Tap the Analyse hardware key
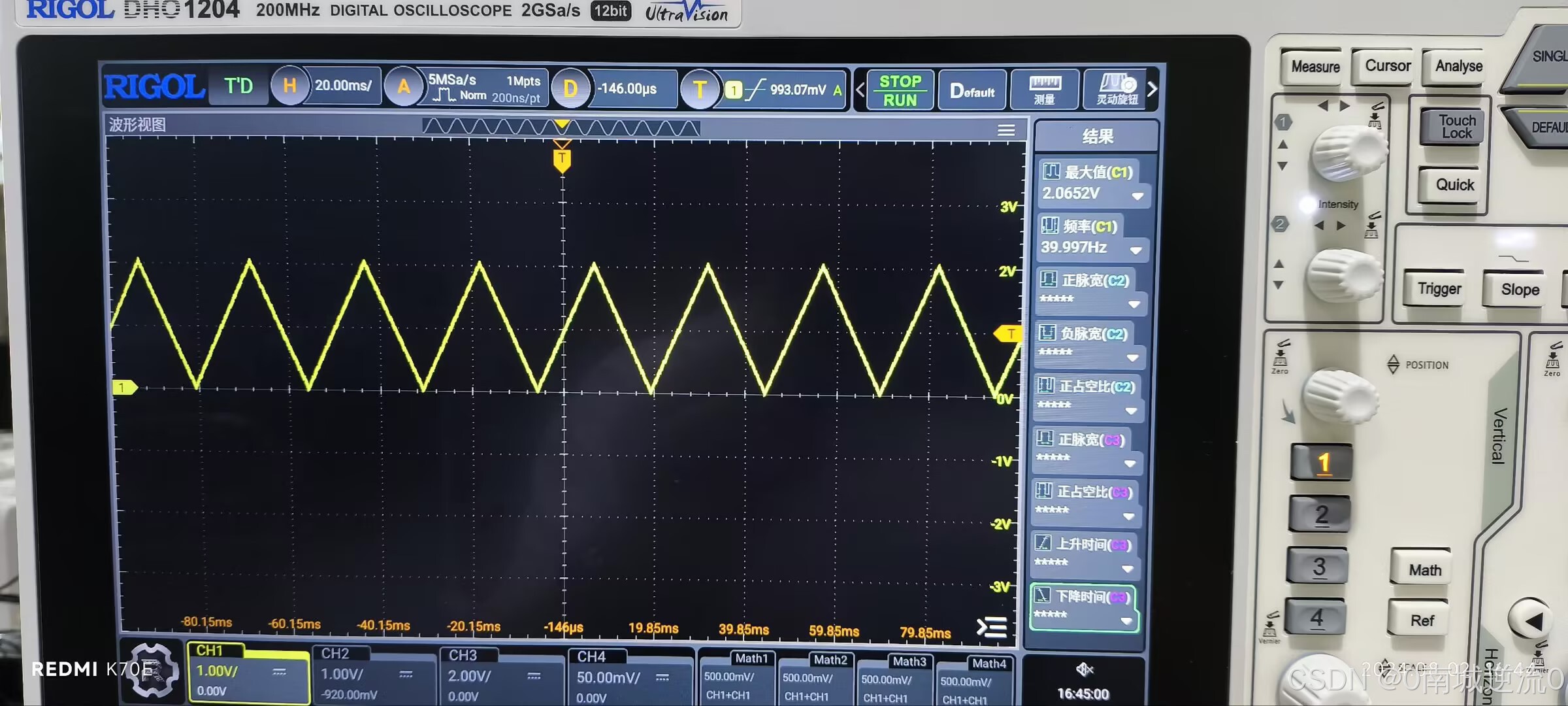The height and width of the screenshot is (706, 1568). pyautogui.click(x=1458, y=66)
